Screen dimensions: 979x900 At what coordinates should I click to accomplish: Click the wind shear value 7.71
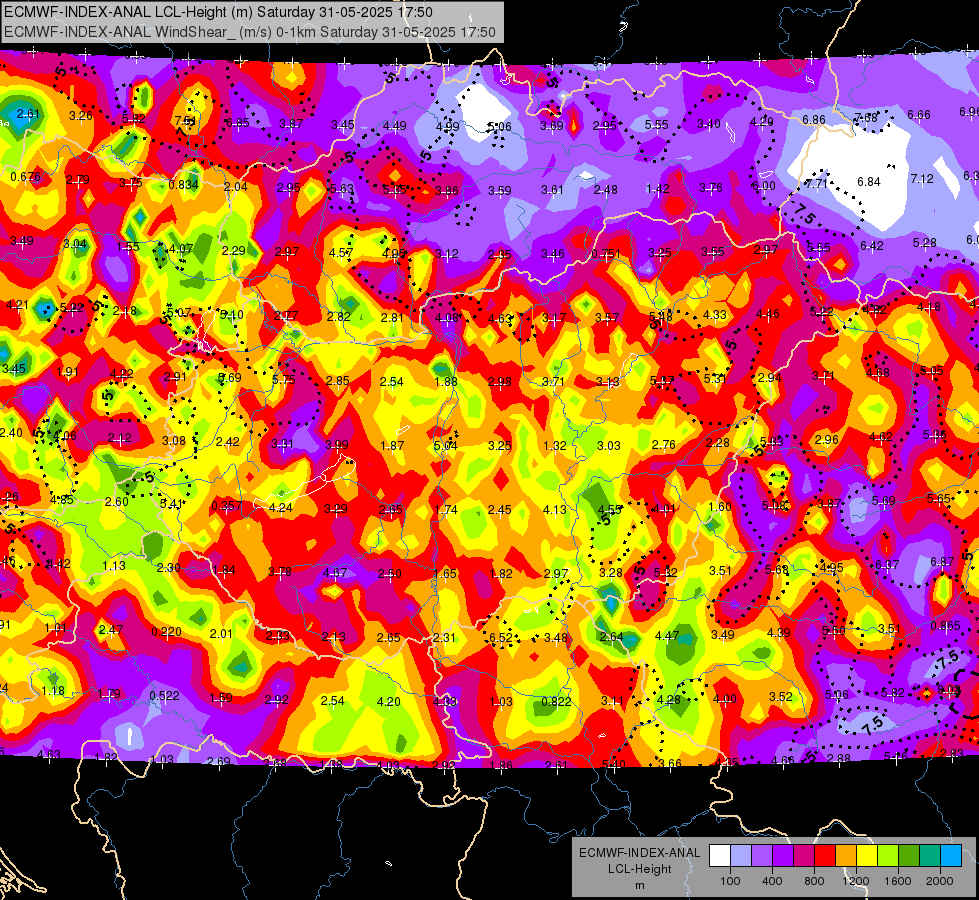pos(817,184)
